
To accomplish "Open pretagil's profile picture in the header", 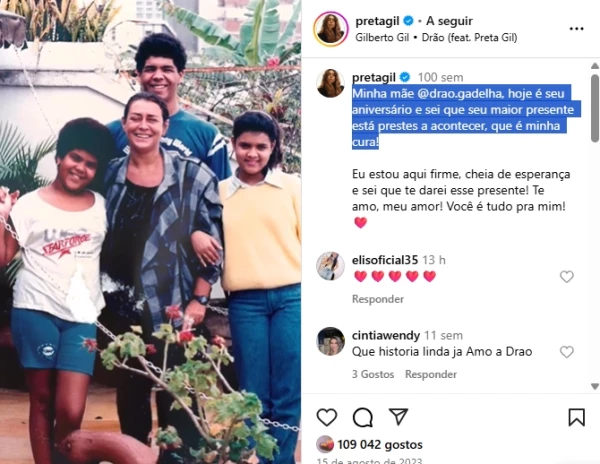I will (x=331, y=29).
